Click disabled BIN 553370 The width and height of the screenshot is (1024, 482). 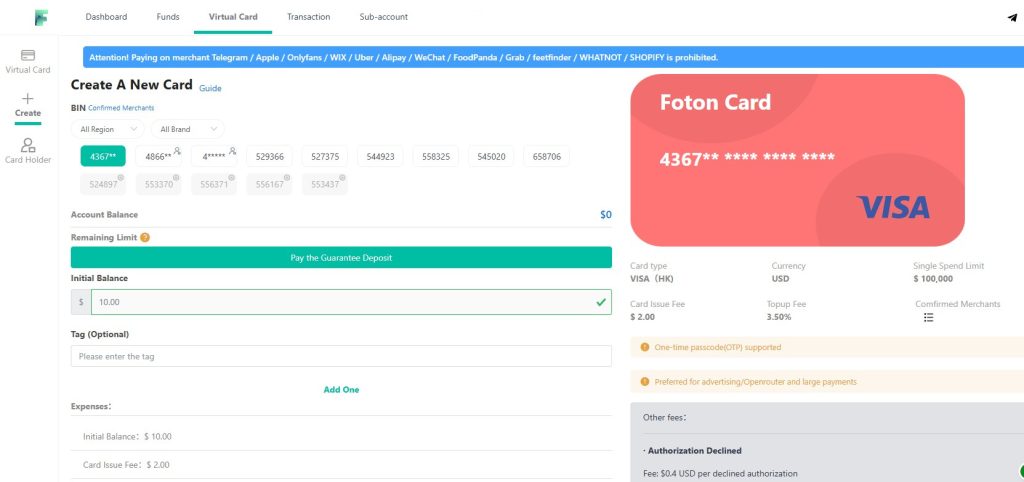[158, 185]
